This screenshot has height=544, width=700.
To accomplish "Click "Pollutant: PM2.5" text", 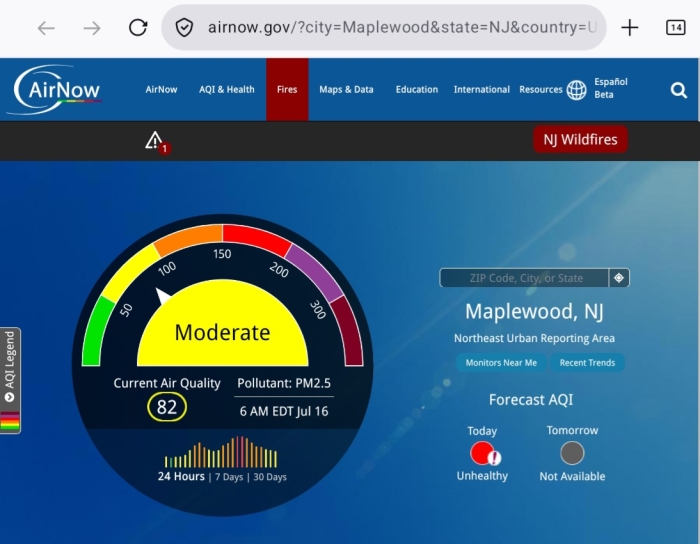I will [284, 383].
